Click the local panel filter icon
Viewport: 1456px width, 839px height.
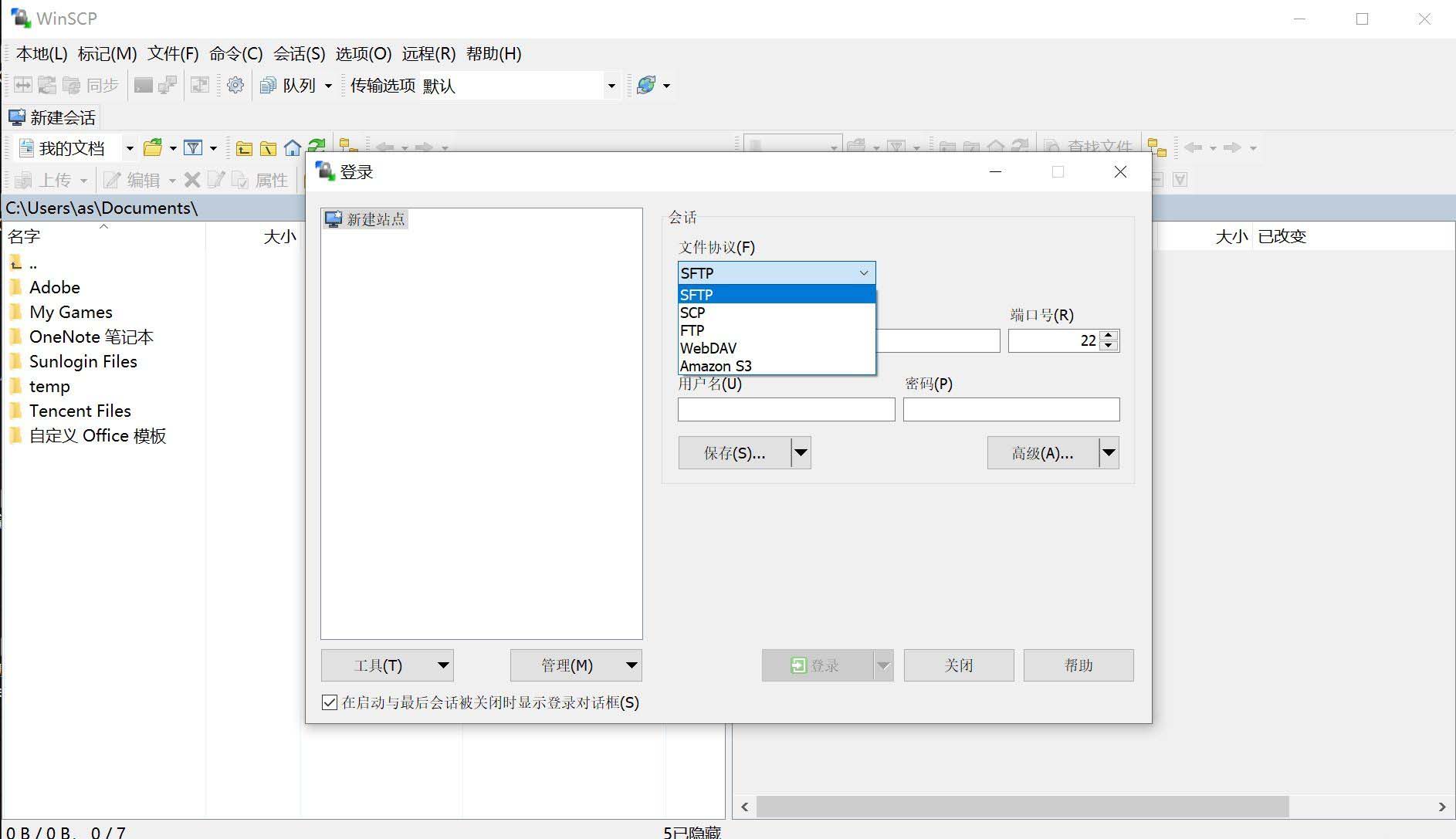[193, 147]
